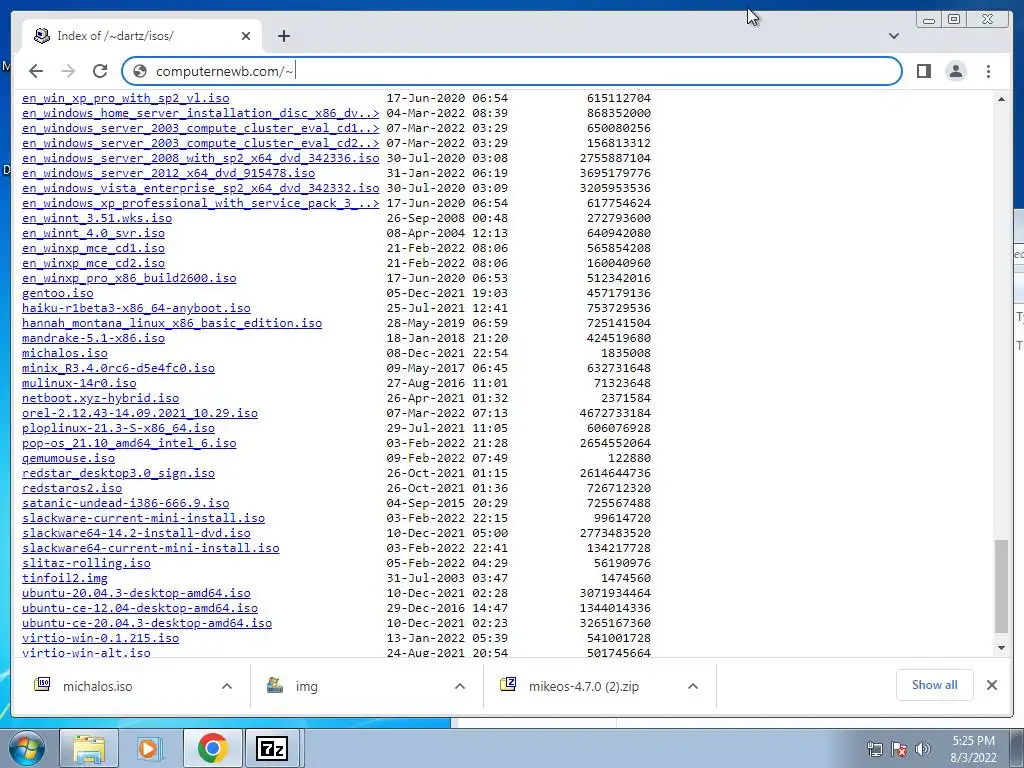Screen dimensions: 1024x768
Task: Open redstar_desktop3.0_sign.iso link
Action: (118, 473)
